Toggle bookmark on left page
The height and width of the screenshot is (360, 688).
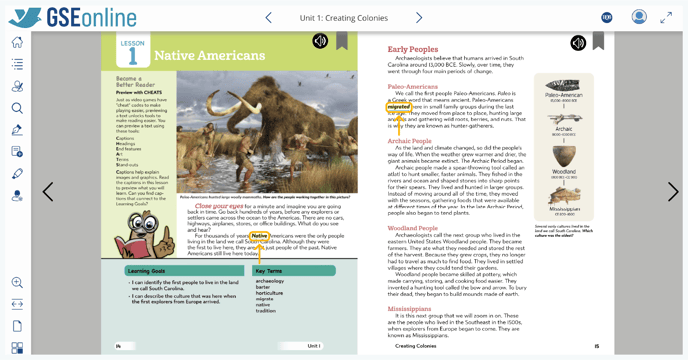[x=342, y=41]
